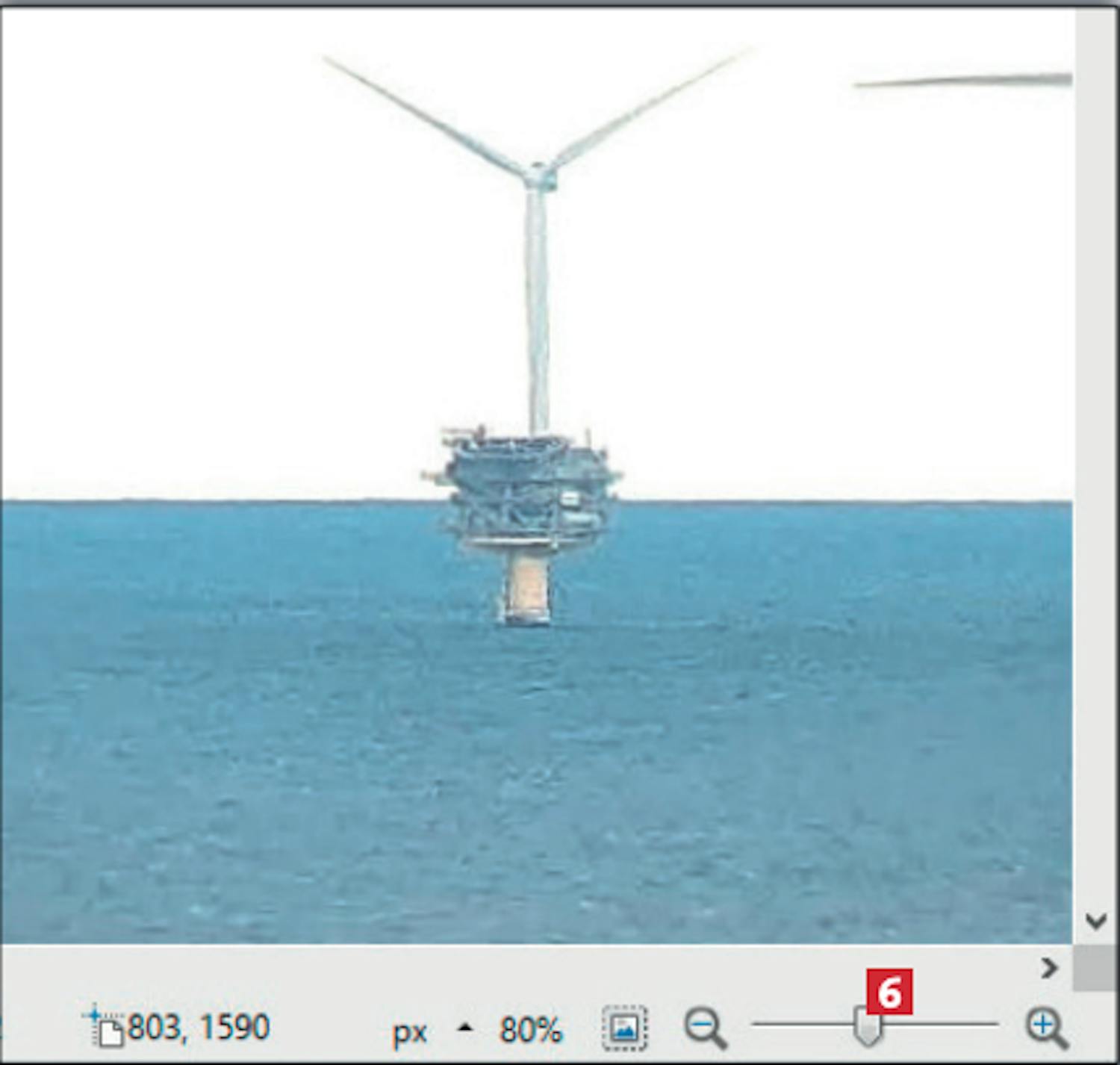The width and height of the screenshot is (1120, 1065).
Task: Click the horizontal scrollbar right arrow
Action: click(1049, 968)
